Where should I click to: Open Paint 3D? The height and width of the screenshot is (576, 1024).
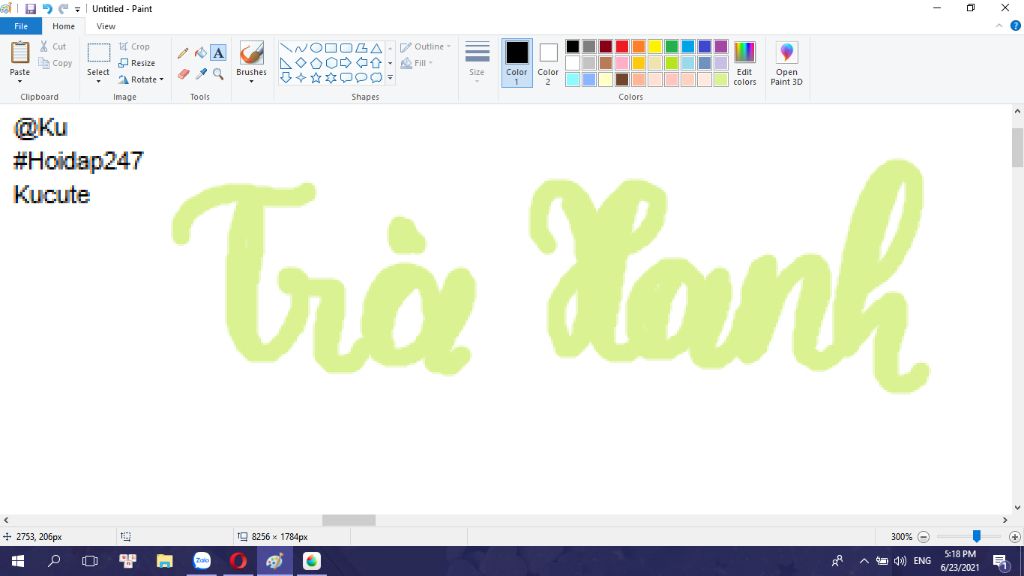(786, 63)
